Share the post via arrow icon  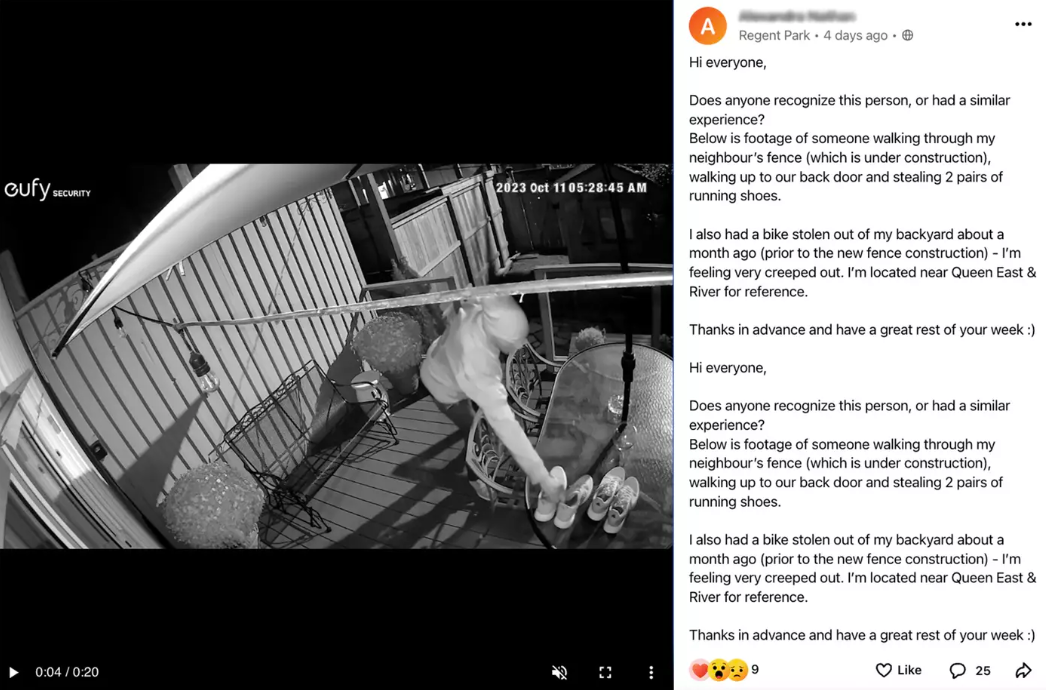click(1023, 670)
